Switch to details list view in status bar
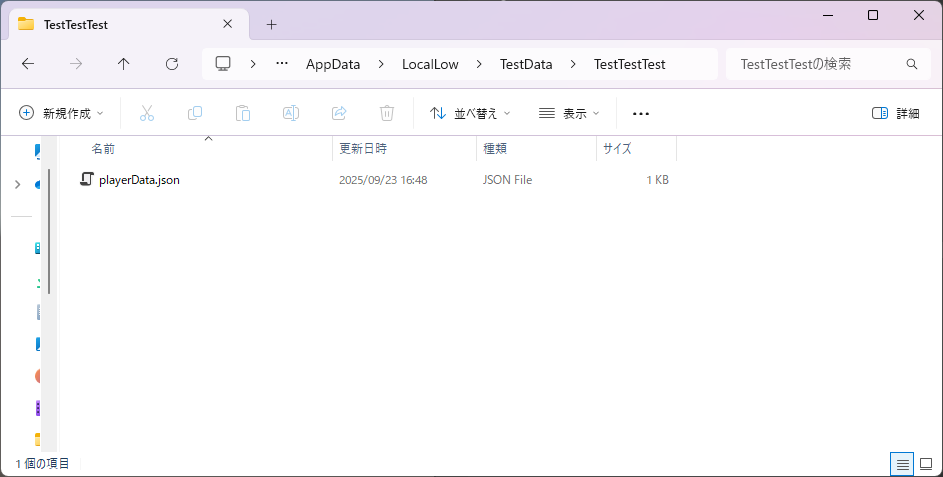The height and width of the screenshot is (477, 943). pos(902,464)
